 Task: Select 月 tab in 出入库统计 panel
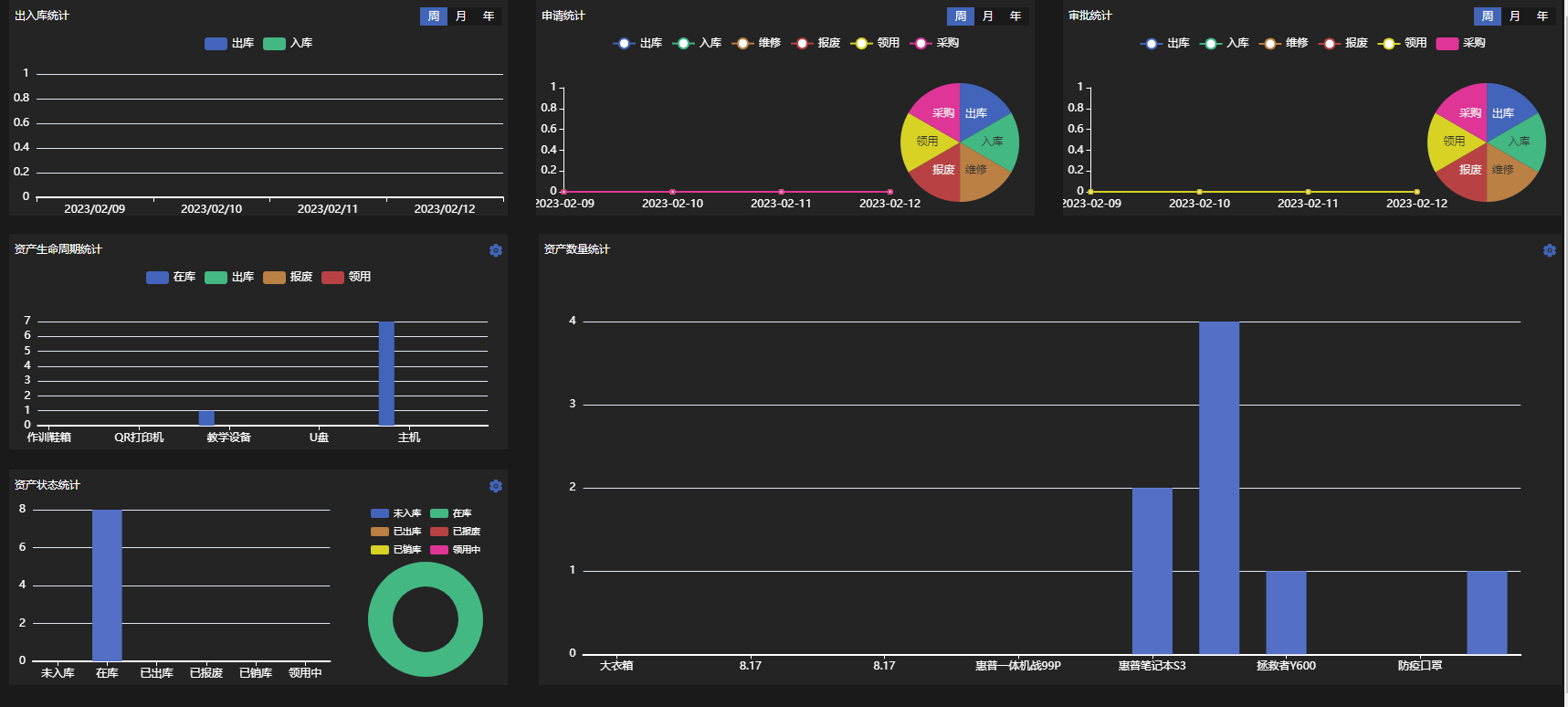click(x=461, y=16)
